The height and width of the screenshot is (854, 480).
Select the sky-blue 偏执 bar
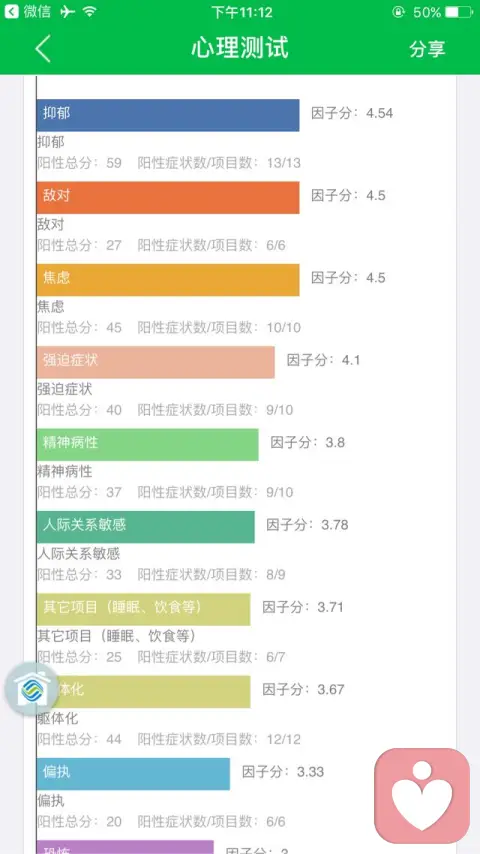tap(133, 773)
